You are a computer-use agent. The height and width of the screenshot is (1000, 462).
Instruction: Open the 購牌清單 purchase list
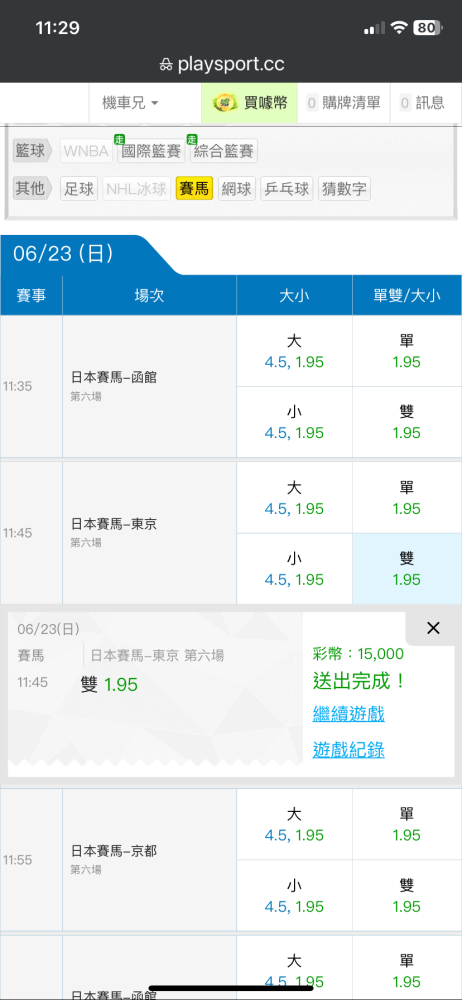[344, 102]
